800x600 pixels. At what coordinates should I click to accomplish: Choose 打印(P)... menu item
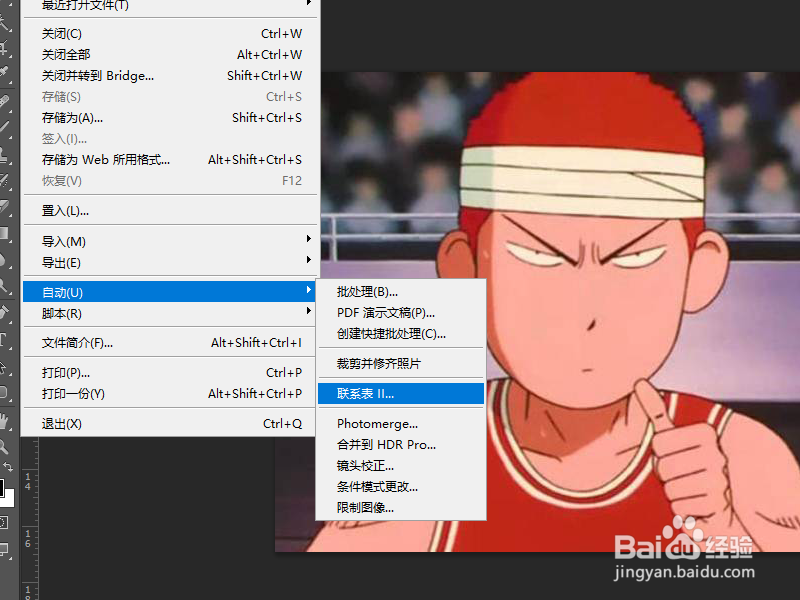click(x=170, y=372)
